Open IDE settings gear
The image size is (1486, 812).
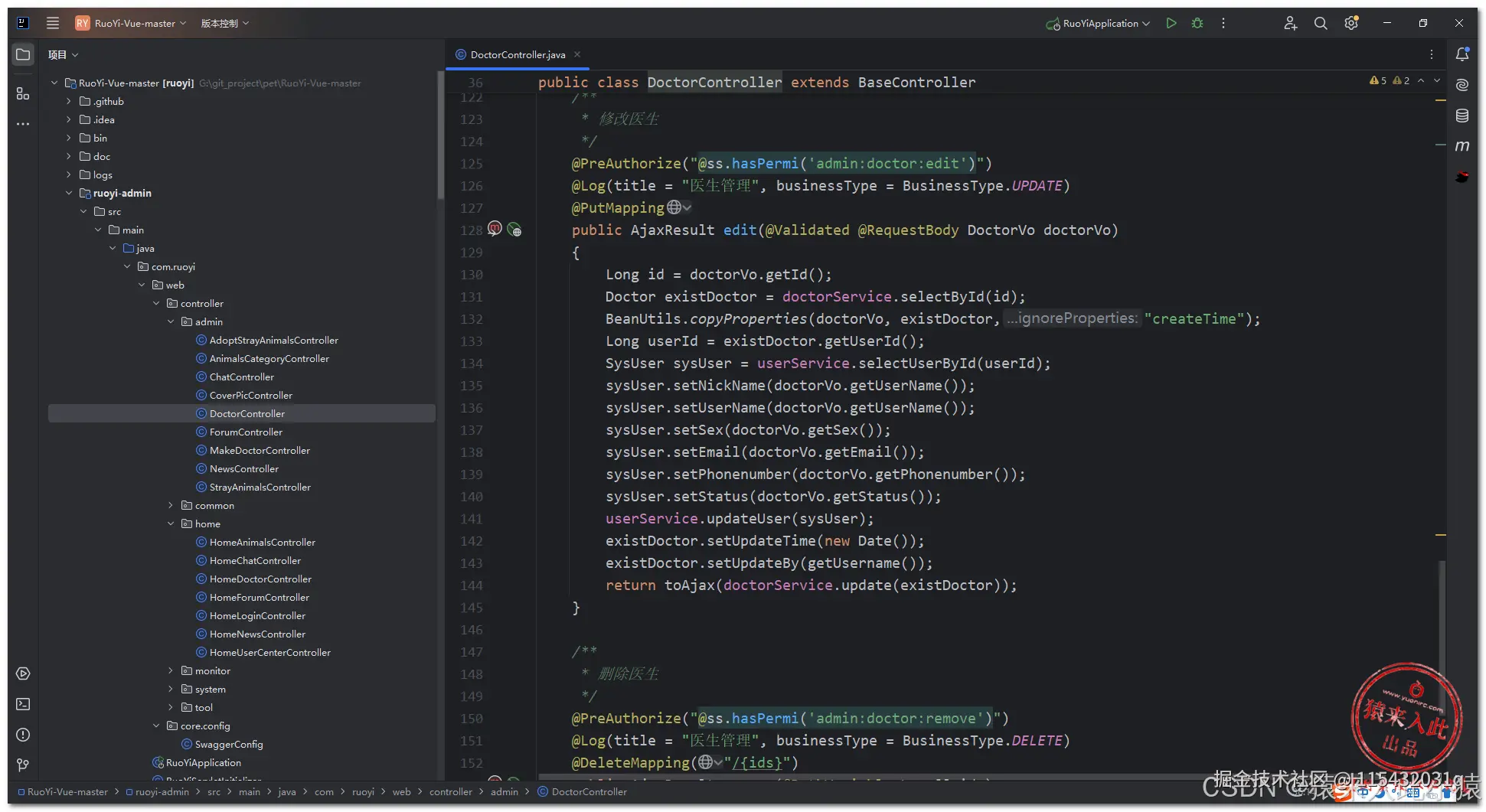1351,23
